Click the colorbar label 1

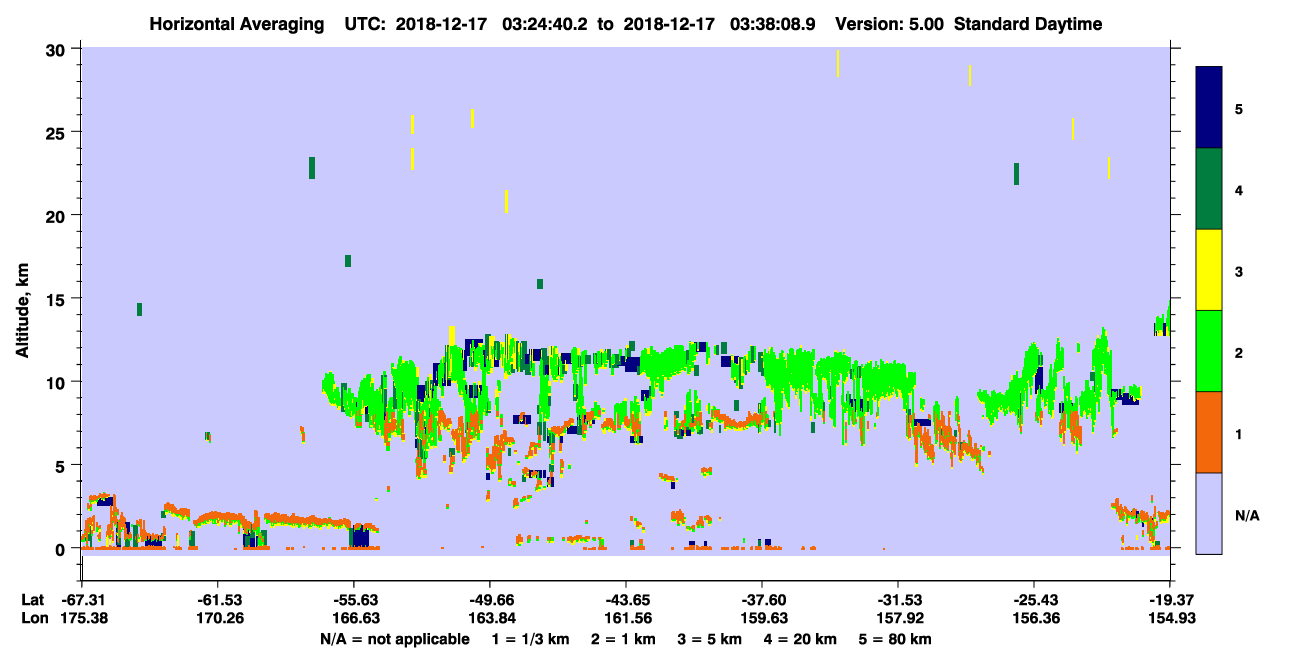pyautogui.click(x=1239, y=433)
